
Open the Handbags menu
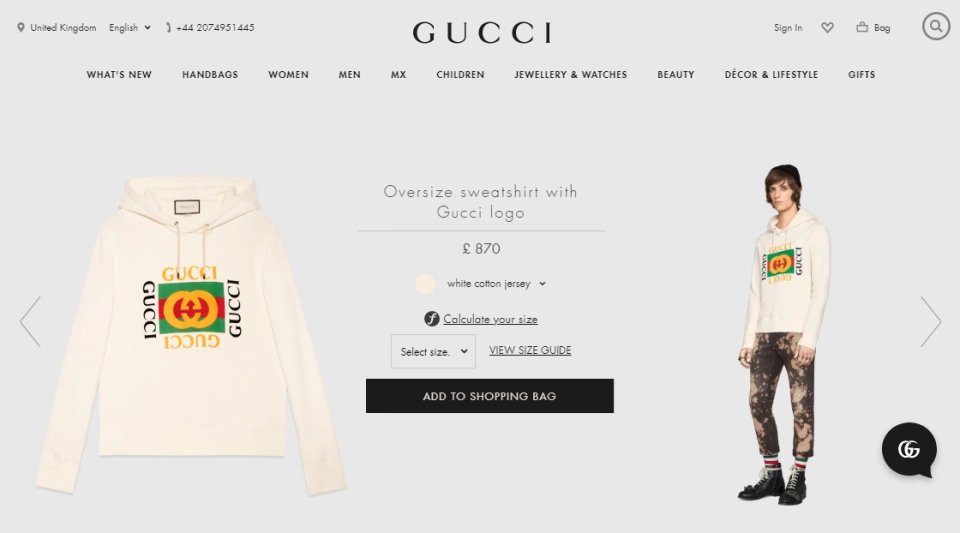(x=210, y=75)
